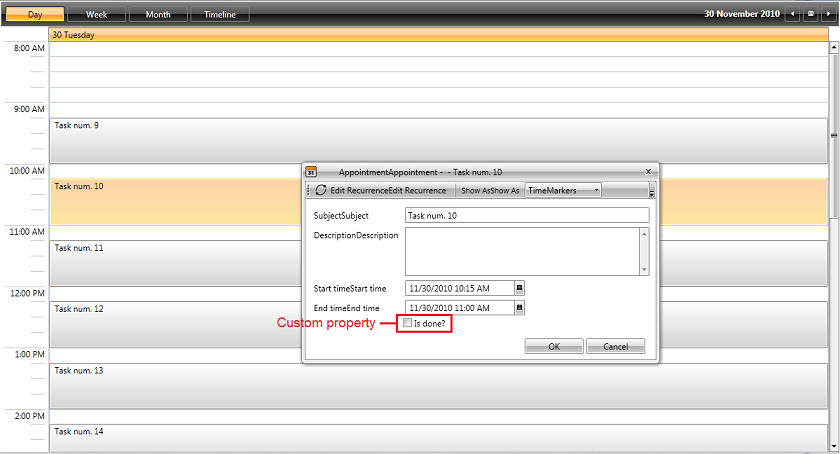
Task: Click the Subject text field
Action: (x=527, y=215)
